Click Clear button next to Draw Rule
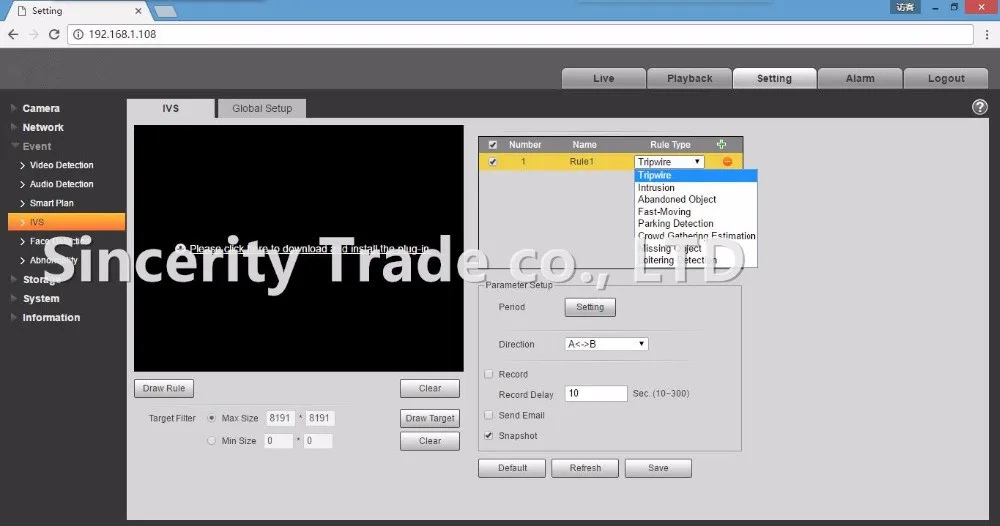Image resolution: width=1000 pixels, height=526 pixels. 430,388
